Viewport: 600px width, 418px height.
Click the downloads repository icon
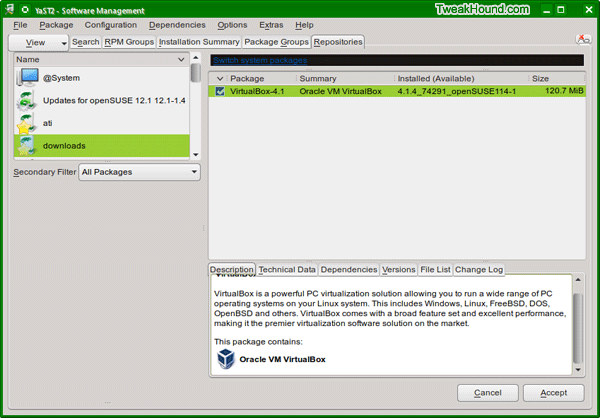pyautogui.click(x=27, y=146)
